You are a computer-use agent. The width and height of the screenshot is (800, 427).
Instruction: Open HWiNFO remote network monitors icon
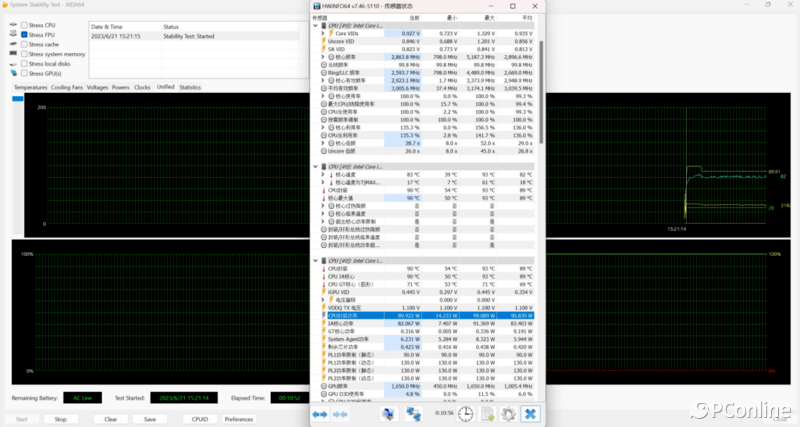tap(413, 414)
